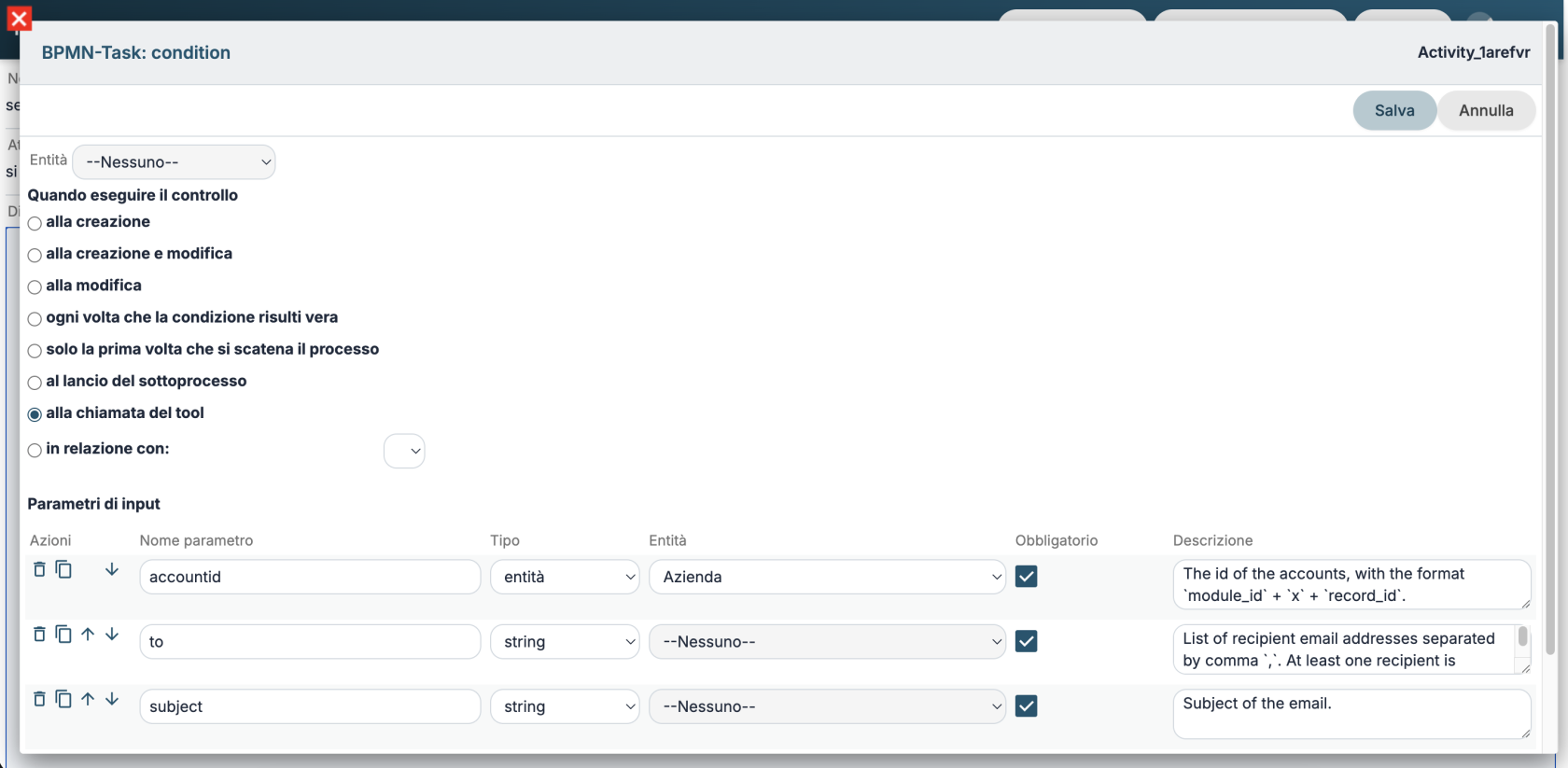Duplicate the subject parameter row

coord(63,699)
